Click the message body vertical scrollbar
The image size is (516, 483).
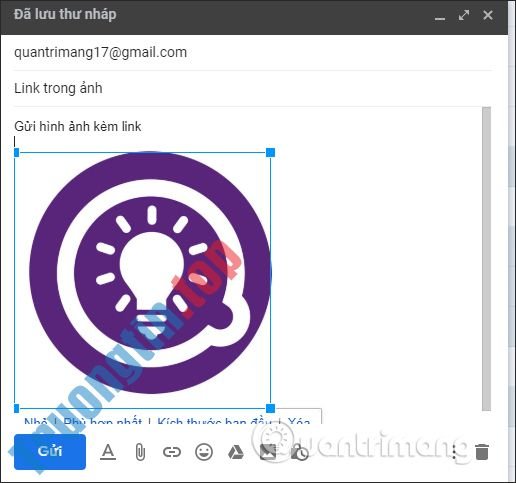[486, 259]
